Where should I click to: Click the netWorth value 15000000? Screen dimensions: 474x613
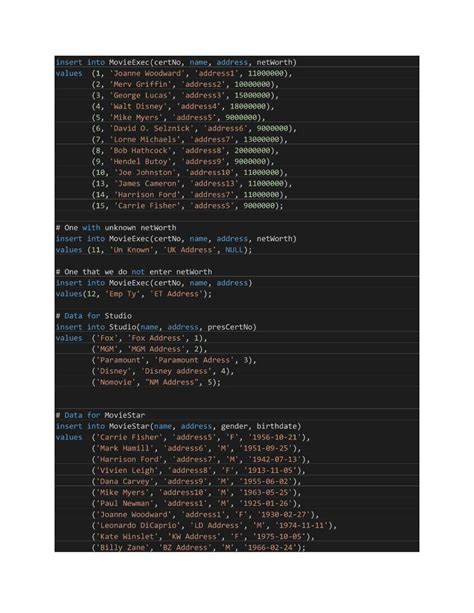pos(252,95)
